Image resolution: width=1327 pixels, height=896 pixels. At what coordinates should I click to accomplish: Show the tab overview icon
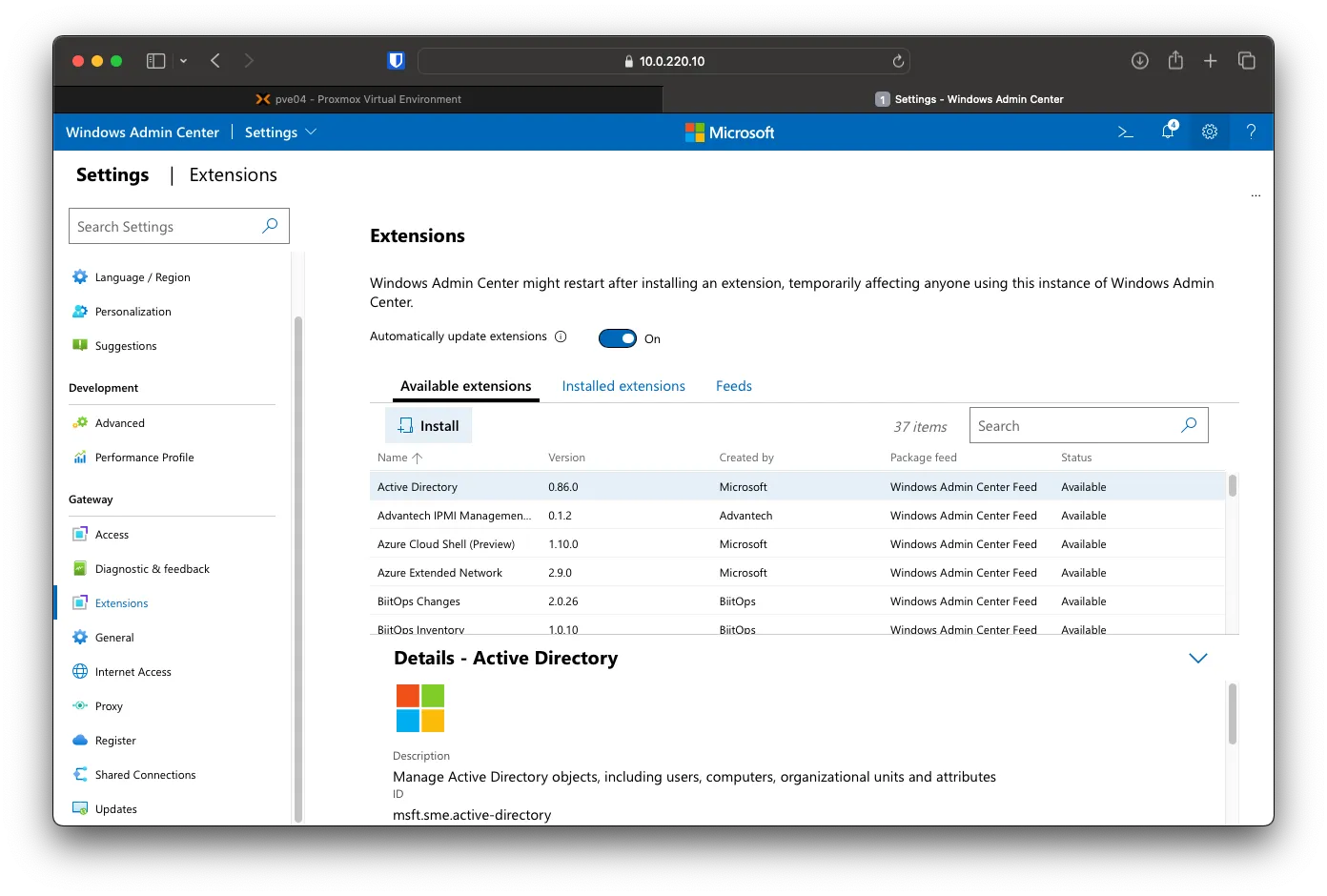point(1247,61)
